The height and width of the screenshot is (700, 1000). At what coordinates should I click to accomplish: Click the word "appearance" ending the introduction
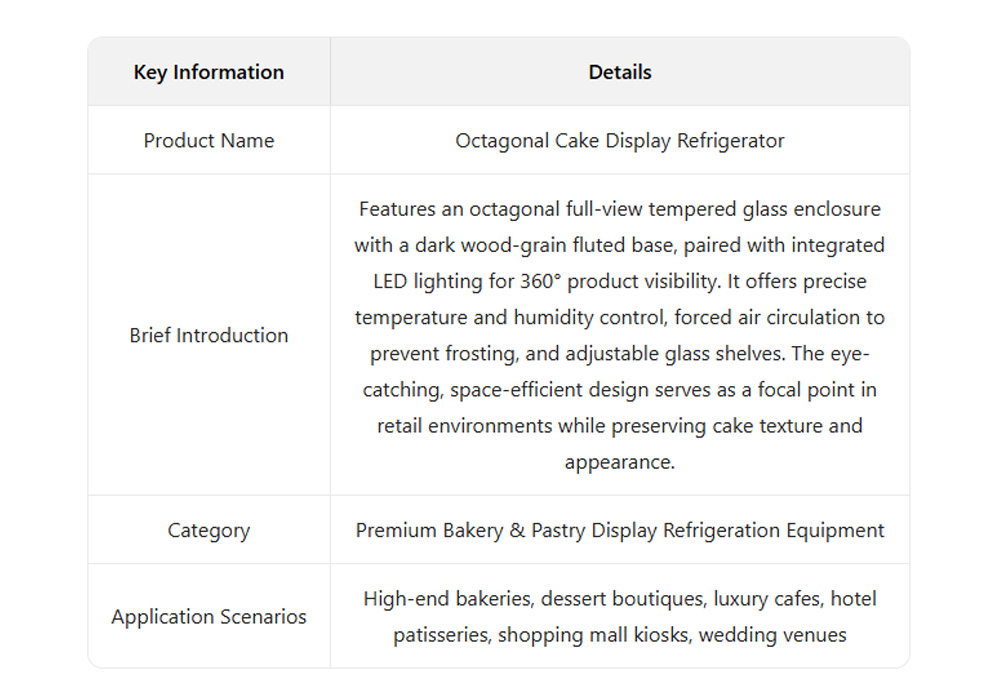click(617, 462)
